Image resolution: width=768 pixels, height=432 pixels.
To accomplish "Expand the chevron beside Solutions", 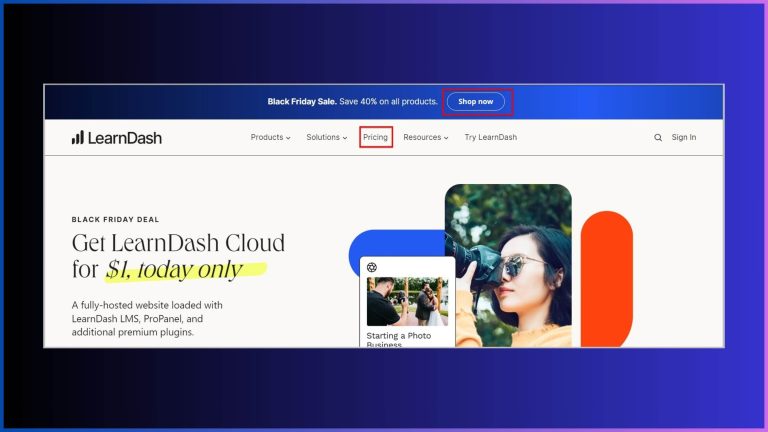I will [345, 138].
